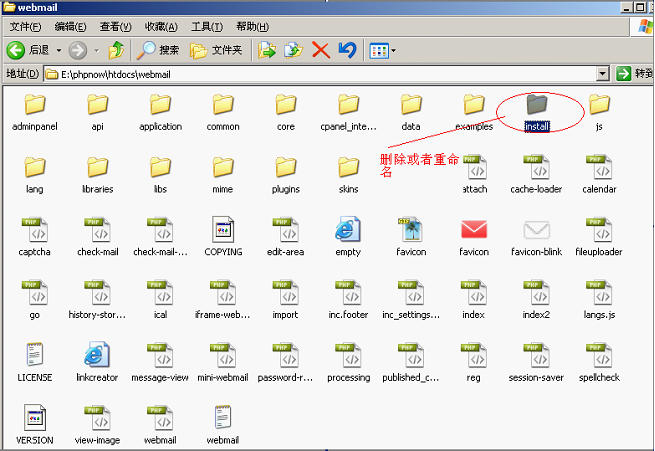Select the favicon-blink file

(536, 237)
